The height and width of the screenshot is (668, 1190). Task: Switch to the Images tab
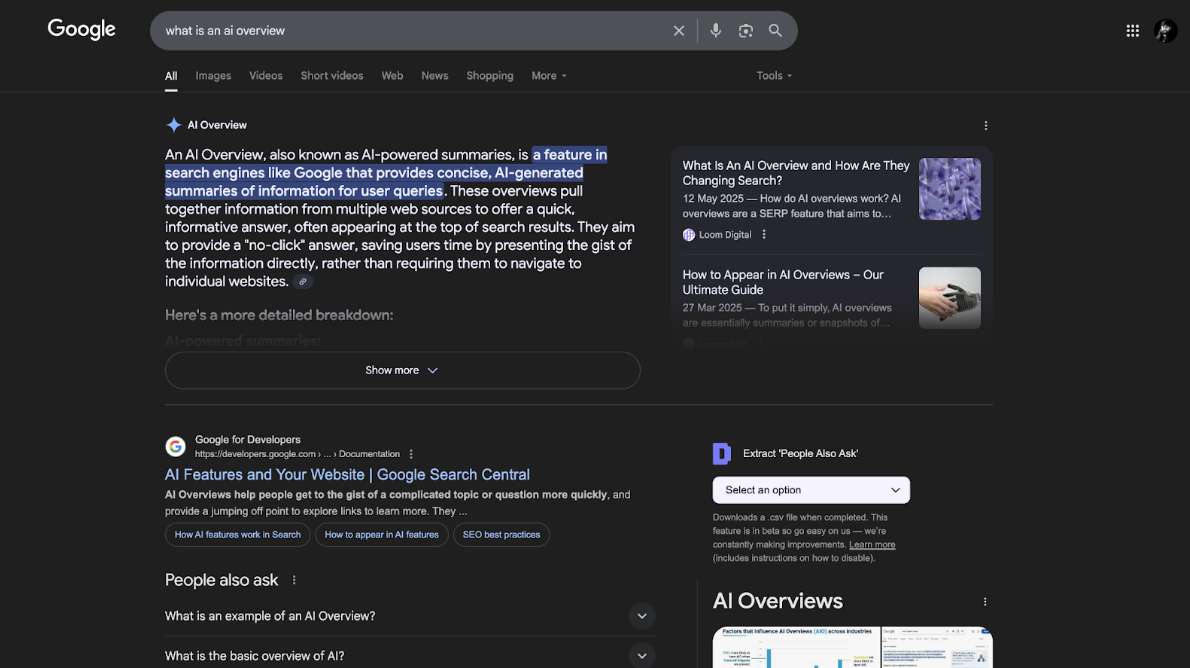213,76
